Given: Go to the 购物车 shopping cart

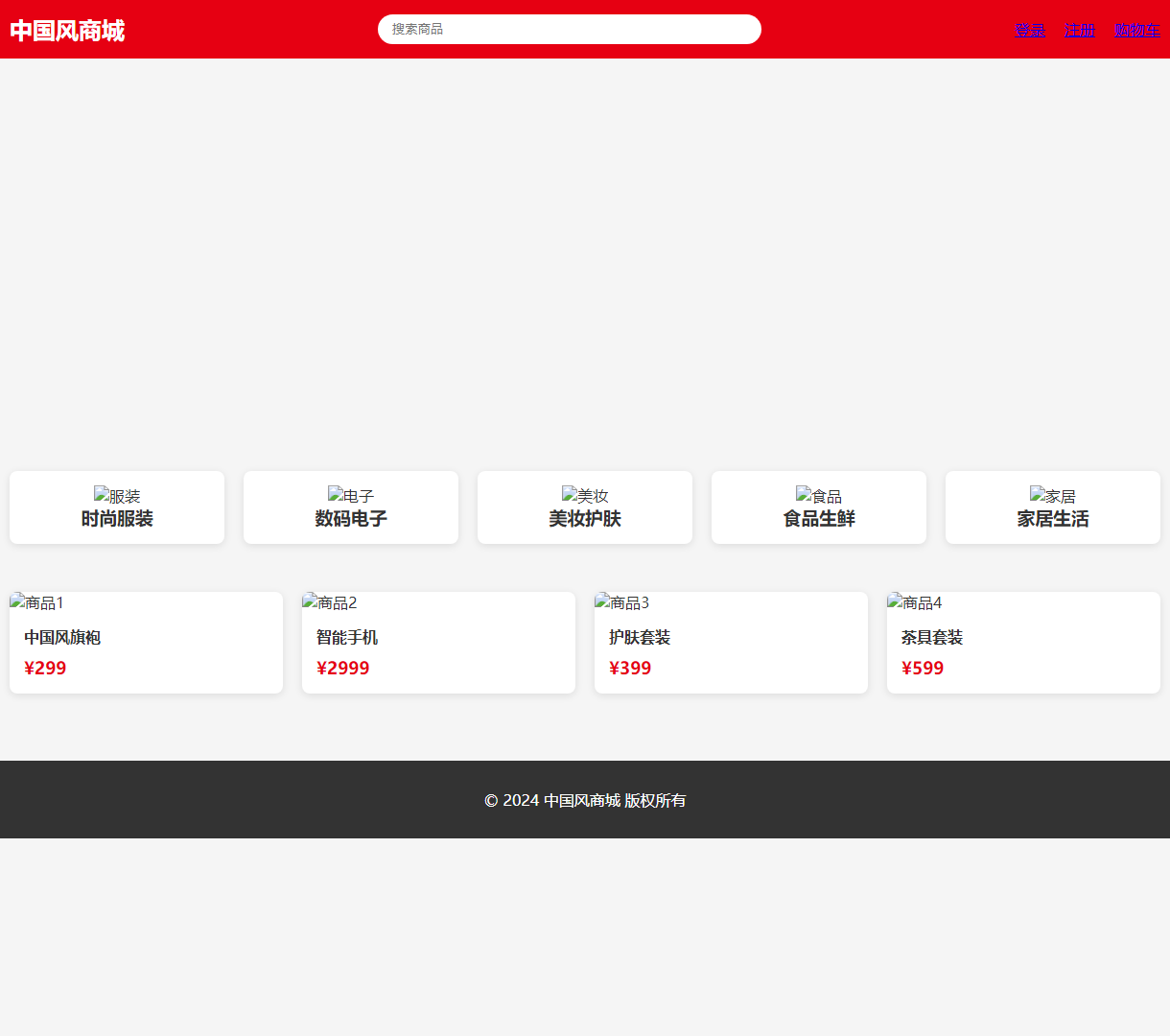Looking at the screenshot, I should tap(1136, 30).
